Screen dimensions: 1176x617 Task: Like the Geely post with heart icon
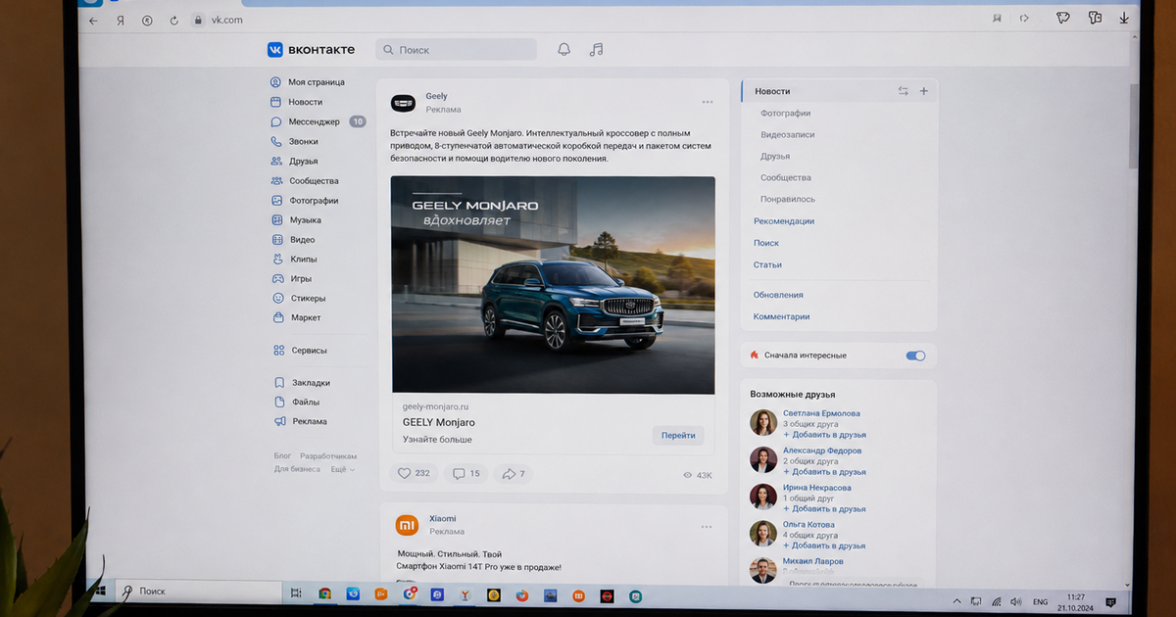[404, 473]
